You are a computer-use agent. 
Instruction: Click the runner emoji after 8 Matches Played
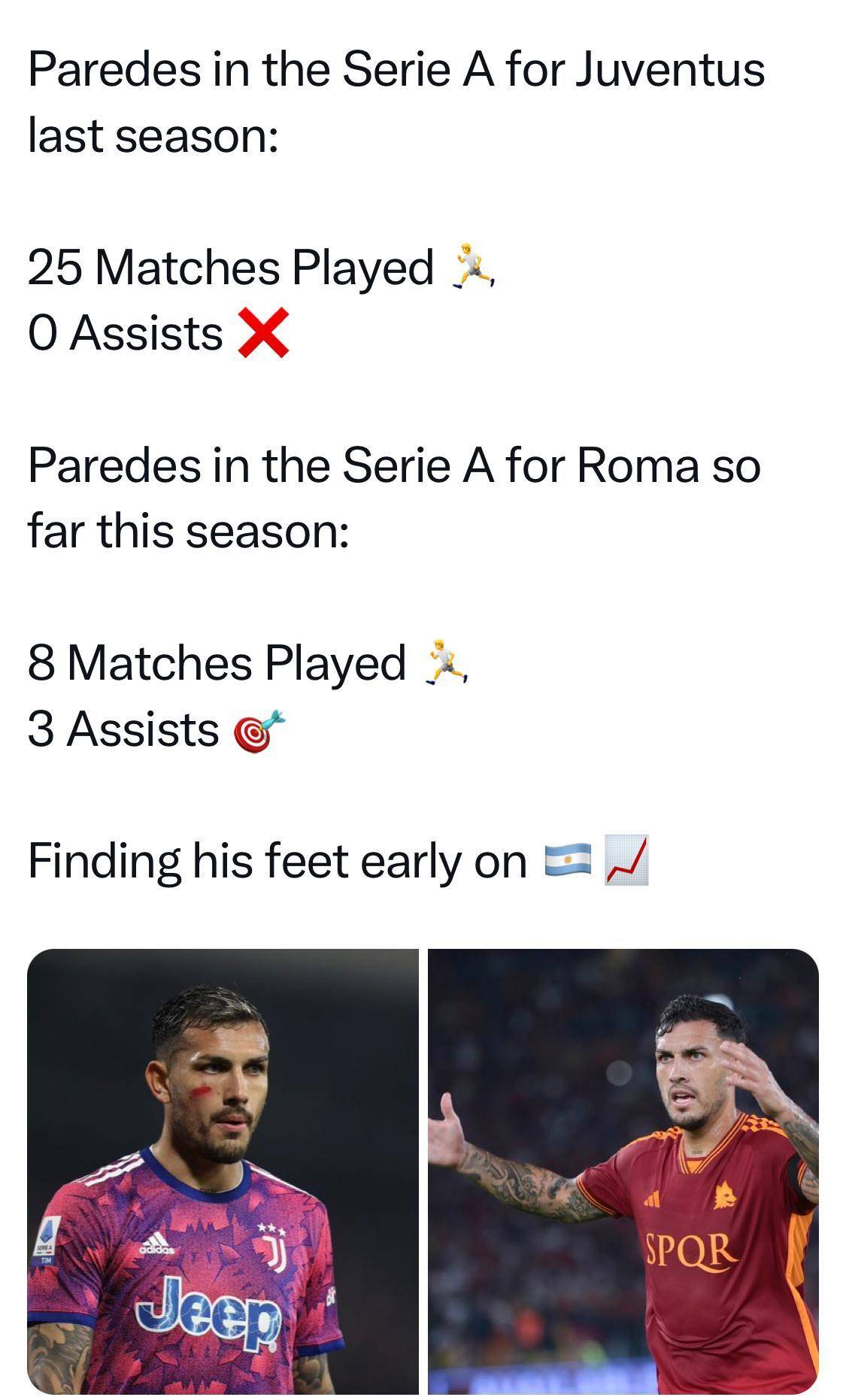(x=446, y=662)
